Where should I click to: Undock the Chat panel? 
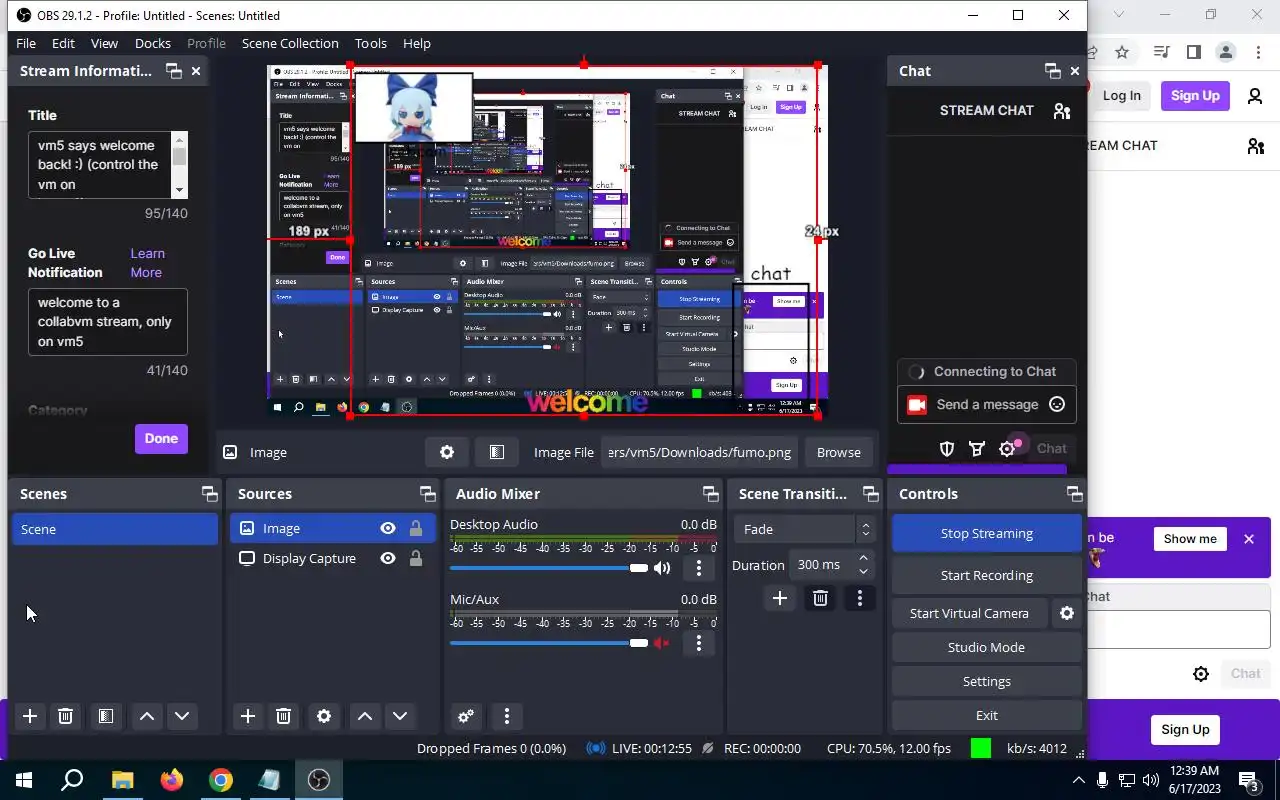(1052, 71)
